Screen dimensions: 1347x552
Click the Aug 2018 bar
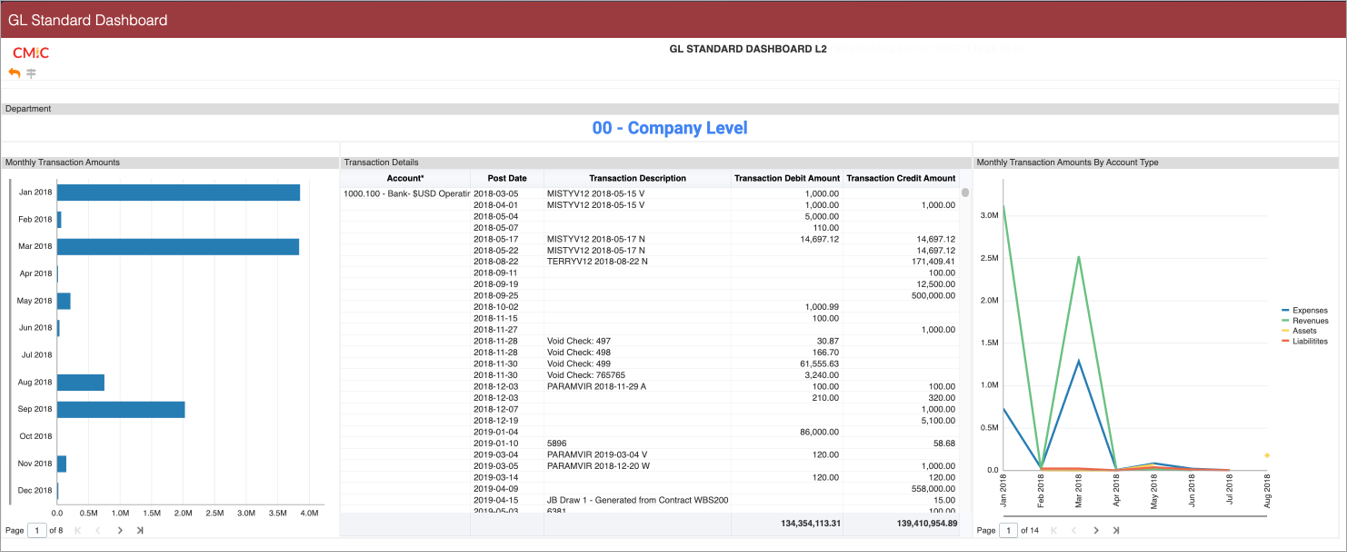pyautogui.click(x=80, y=382)
